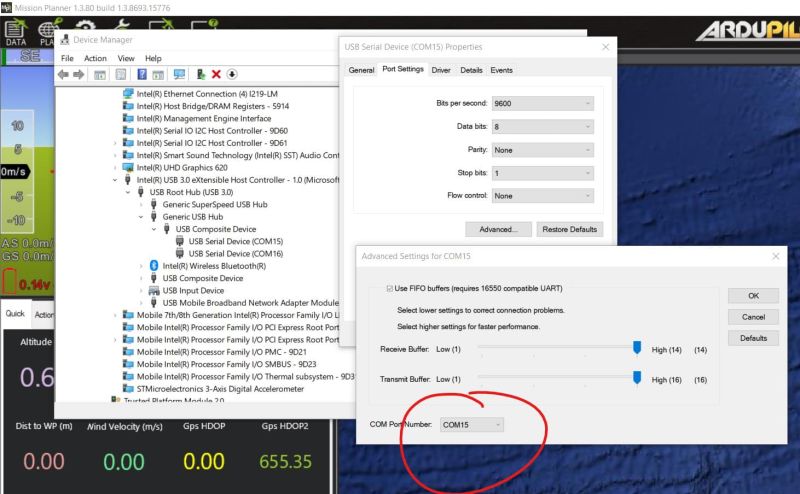Toggle Use FIFO buffers checkbox
The width and height of the screenshot is (800, 494).
(390, 288)
